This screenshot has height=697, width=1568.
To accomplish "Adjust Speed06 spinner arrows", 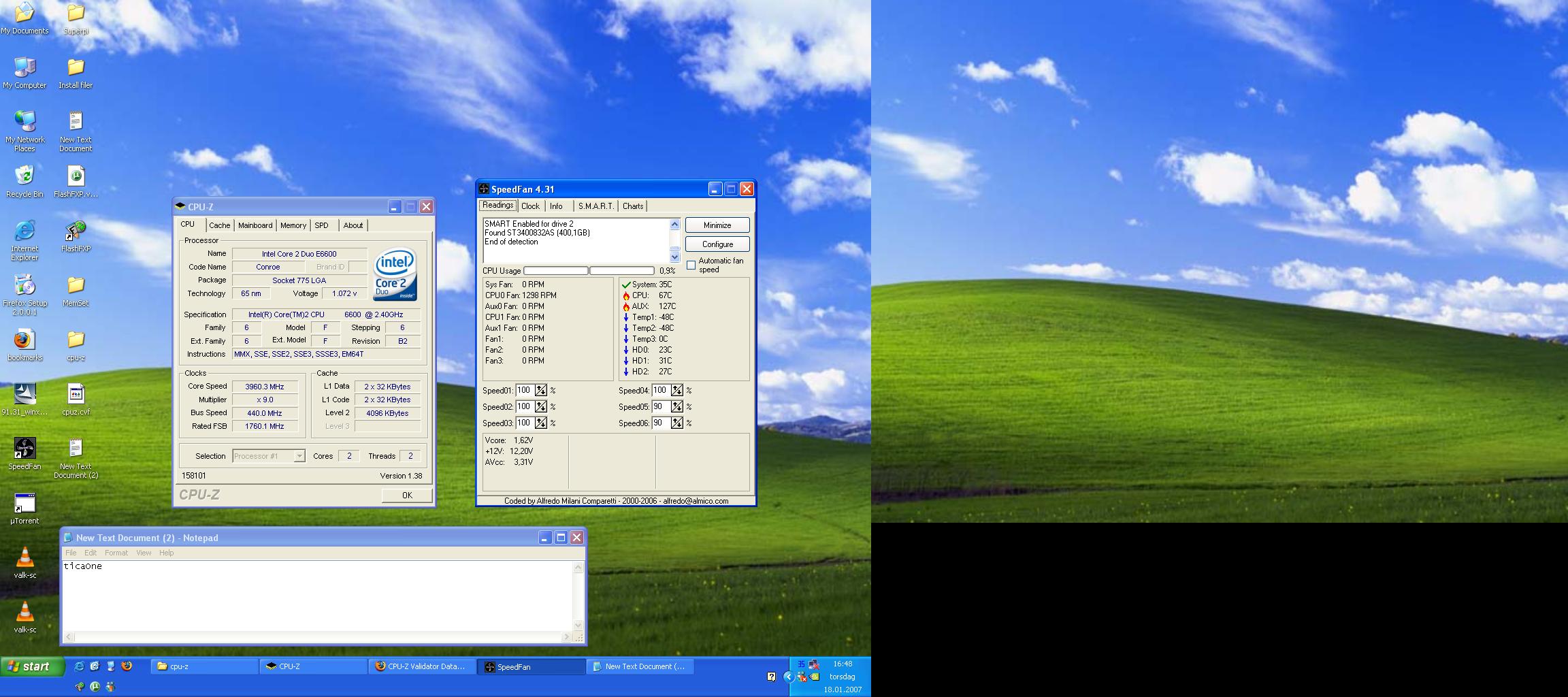I will click(x=676, y=423).
